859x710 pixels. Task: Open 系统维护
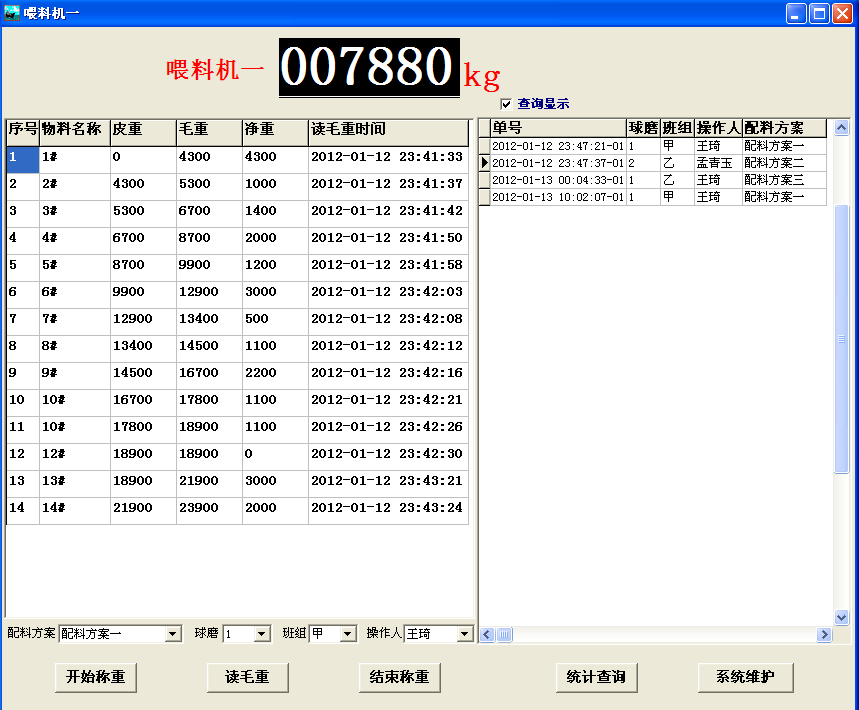tap(745, 677)
